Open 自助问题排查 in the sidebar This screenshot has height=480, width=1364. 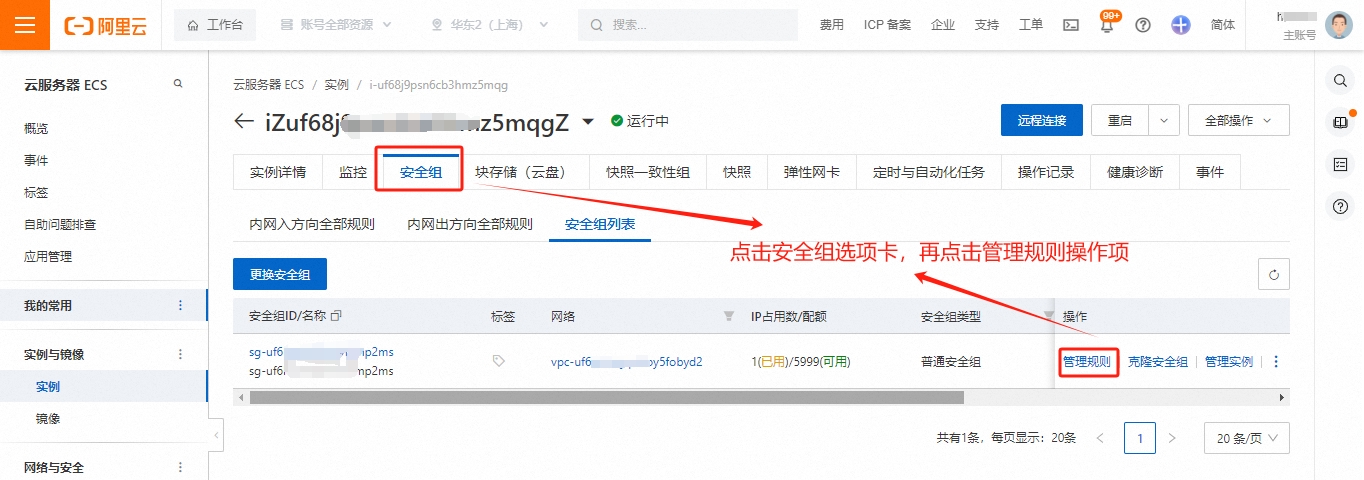[60, 224]
